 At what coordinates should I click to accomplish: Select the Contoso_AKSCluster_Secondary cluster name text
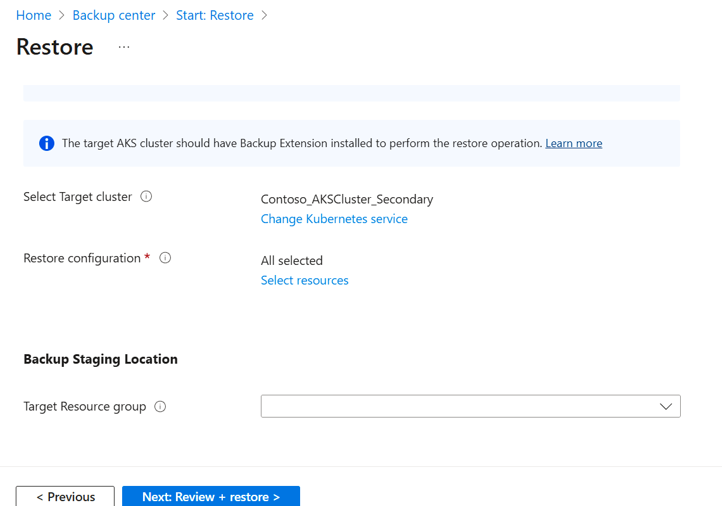(346, 199)
